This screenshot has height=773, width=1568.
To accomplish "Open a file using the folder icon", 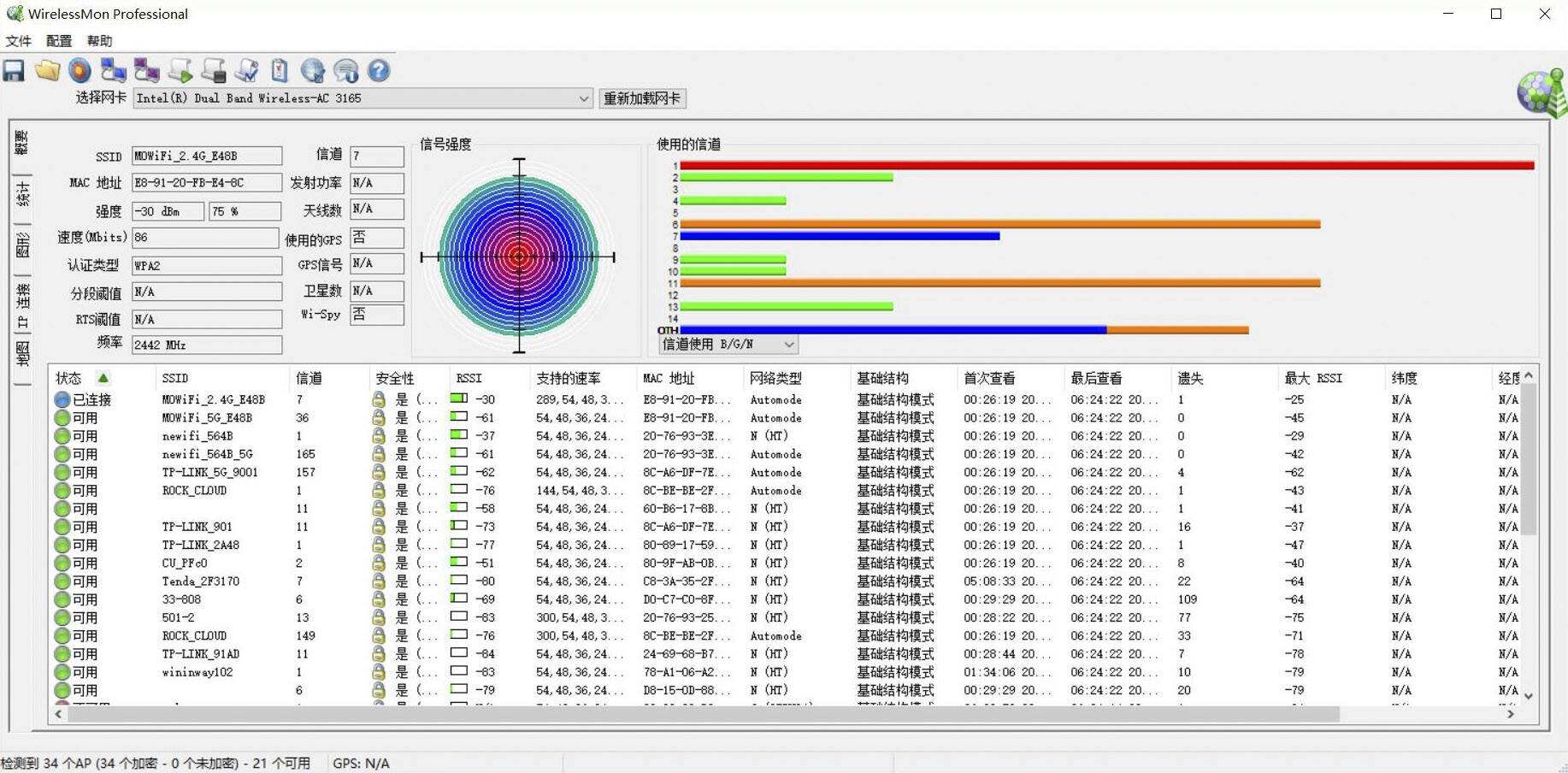I will (47, 71).
